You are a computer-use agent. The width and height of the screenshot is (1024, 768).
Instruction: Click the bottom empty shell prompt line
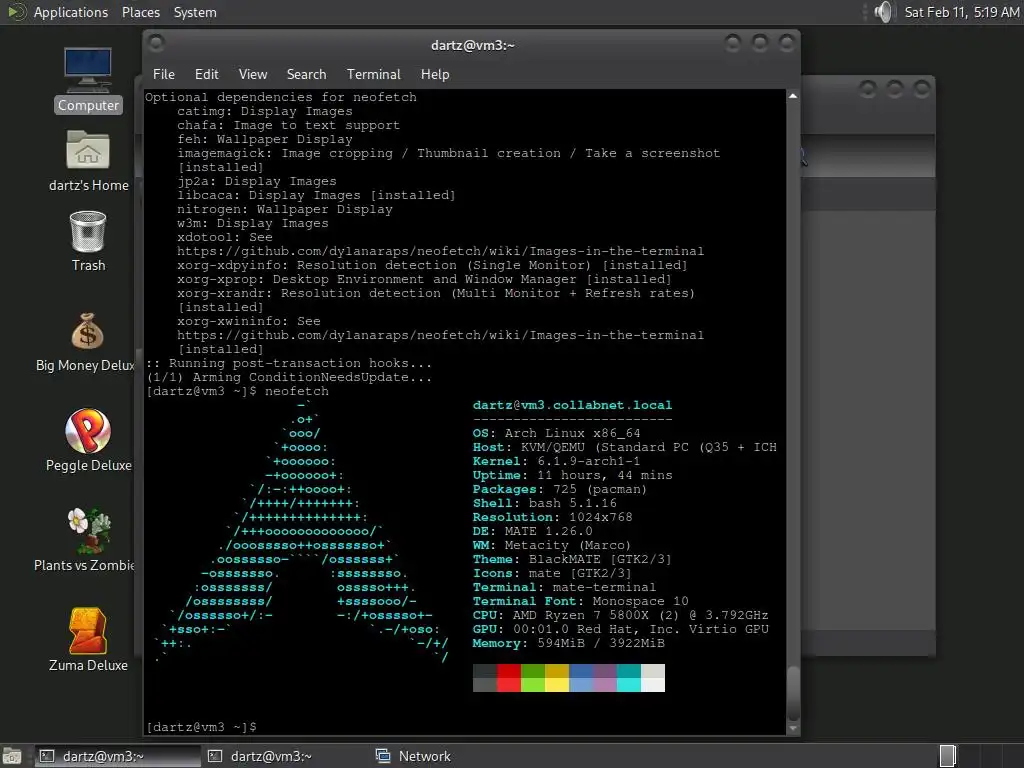point(201,728)
